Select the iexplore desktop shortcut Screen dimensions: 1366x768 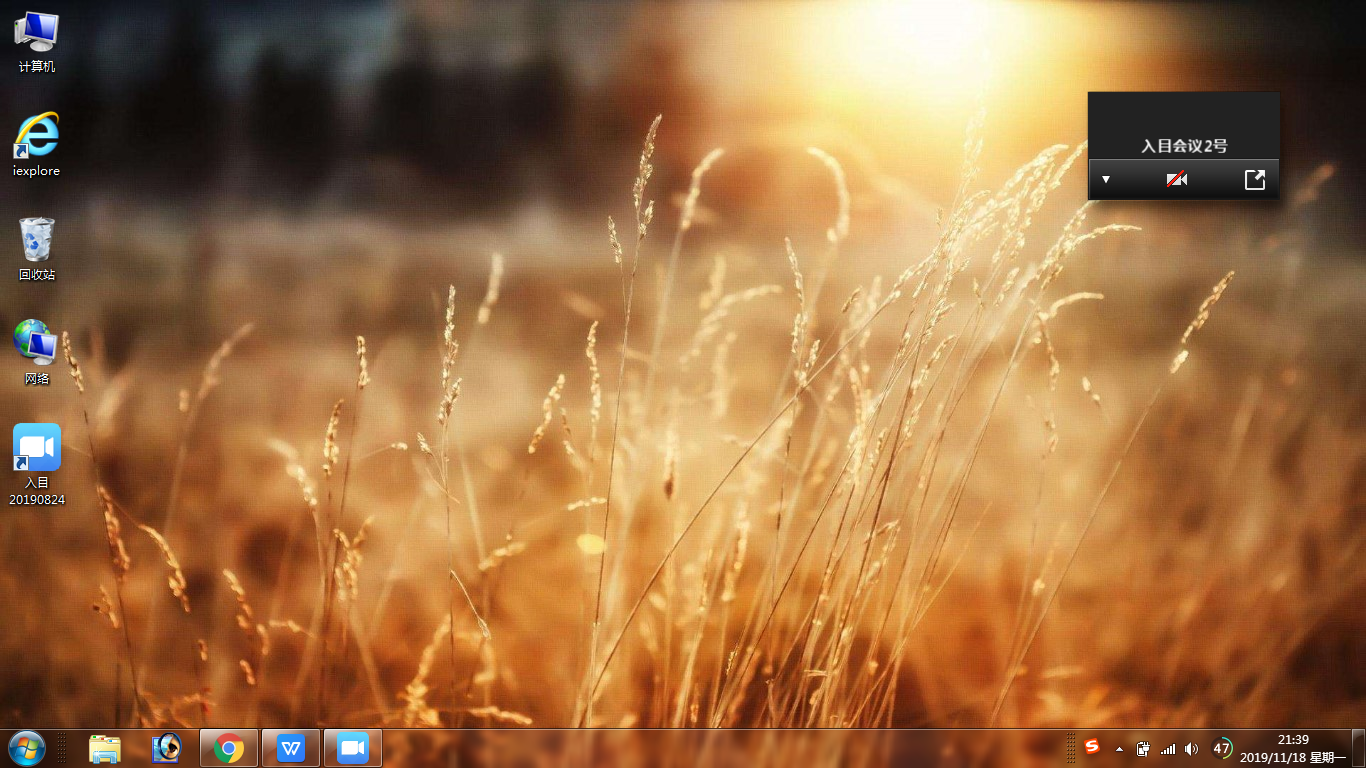pos(37,144)
